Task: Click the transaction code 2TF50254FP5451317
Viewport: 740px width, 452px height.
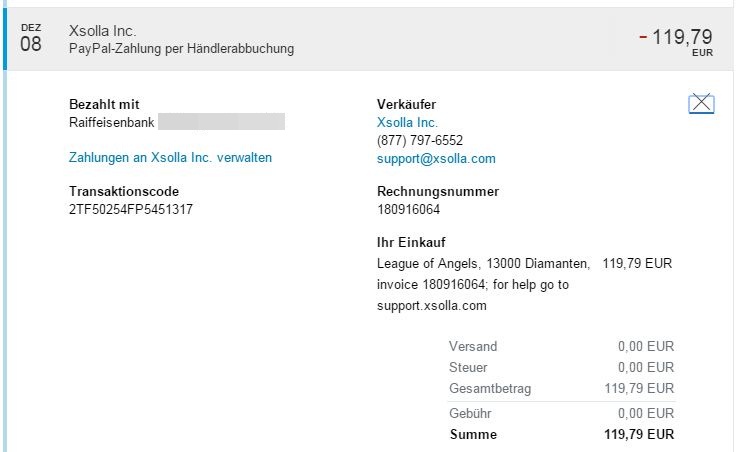Action: pyautogui.click(x=131, y=209)
